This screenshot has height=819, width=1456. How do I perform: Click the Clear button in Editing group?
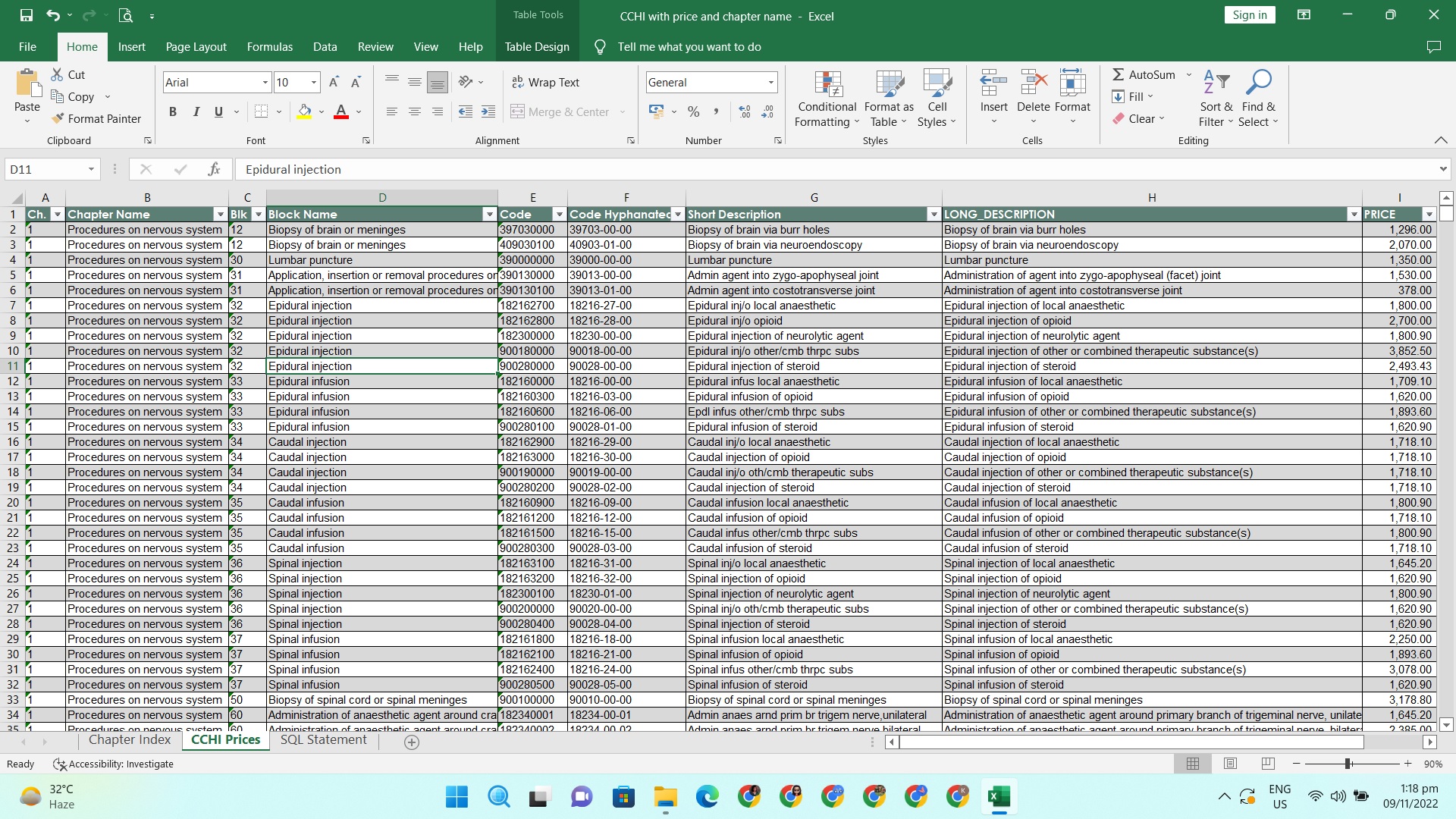pyautogui.click(x=1139, y=118)
